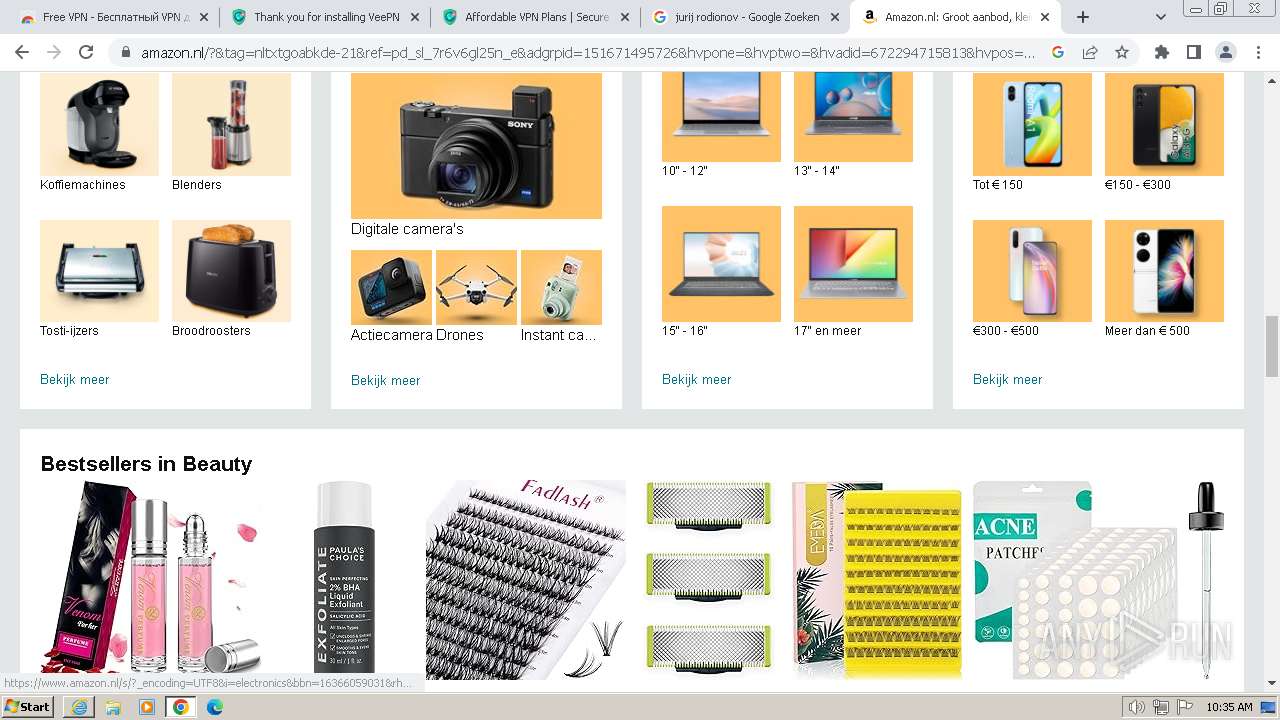Open the Meer dan € 500 phones image
This screenshot has width=1280, height=720.
1164,271
